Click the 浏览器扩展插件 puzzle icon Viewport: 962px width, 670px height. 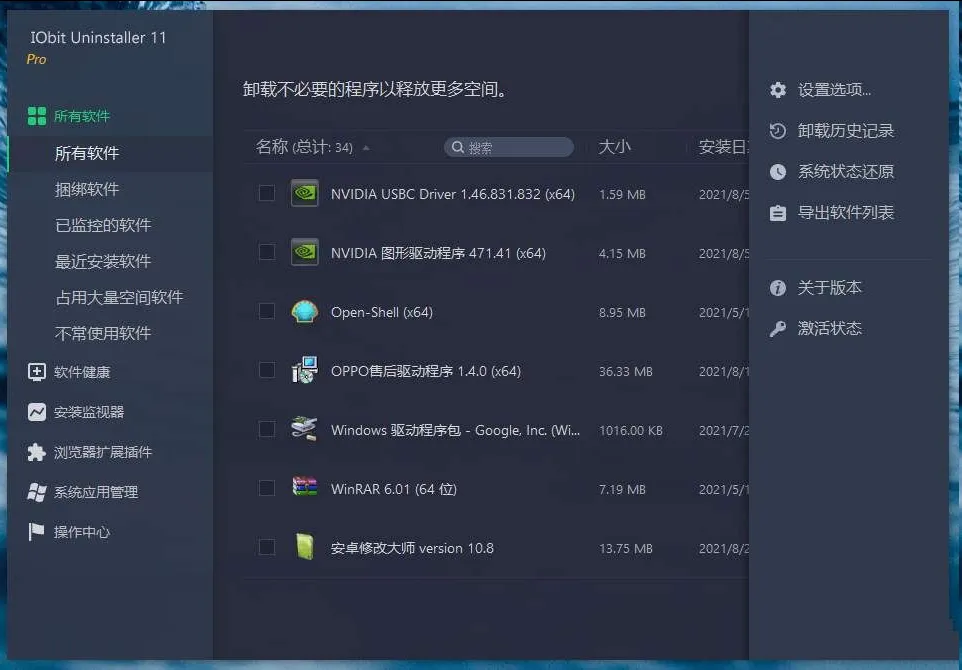click(37, 452)
